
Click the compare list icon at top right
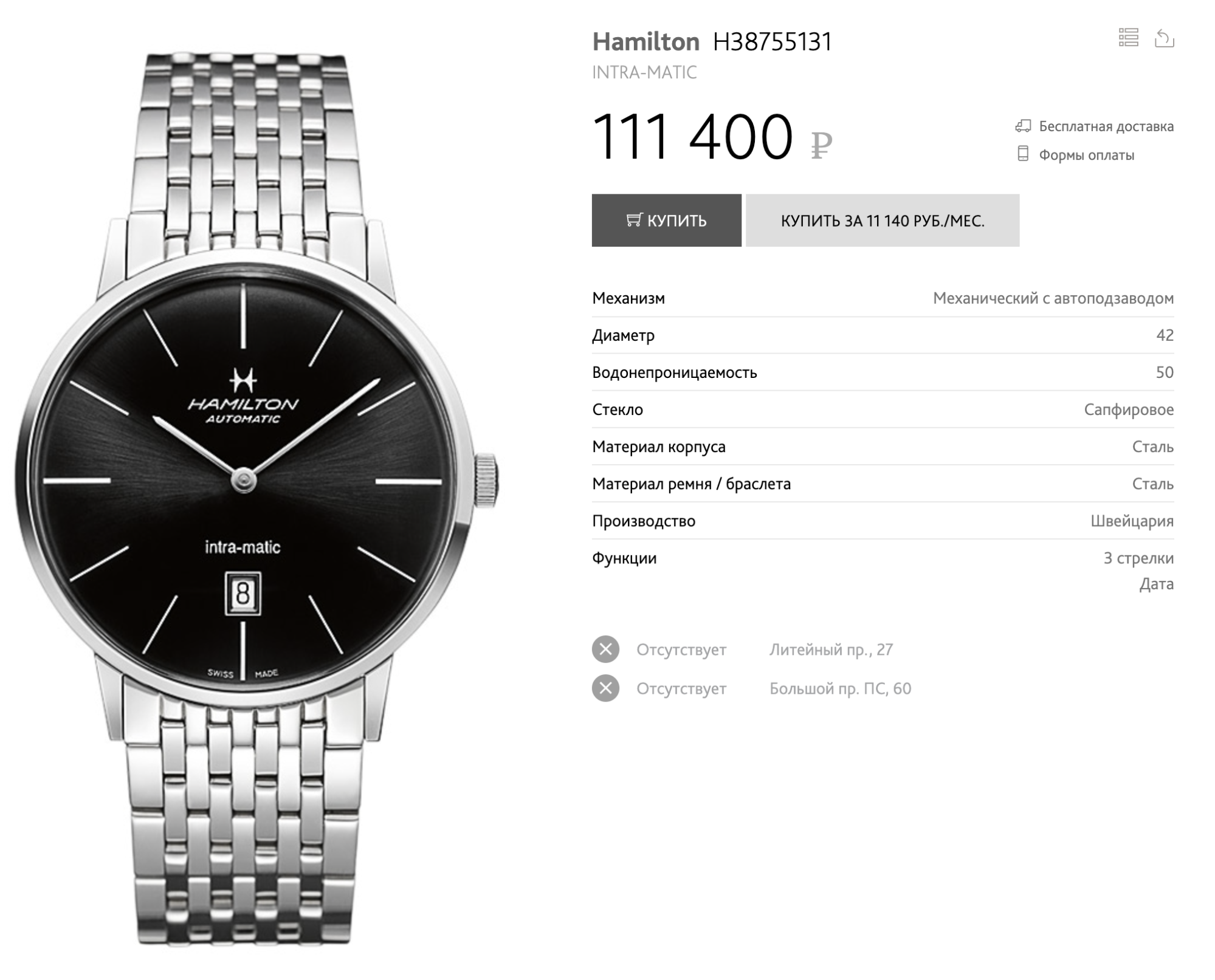(1128, 38)
